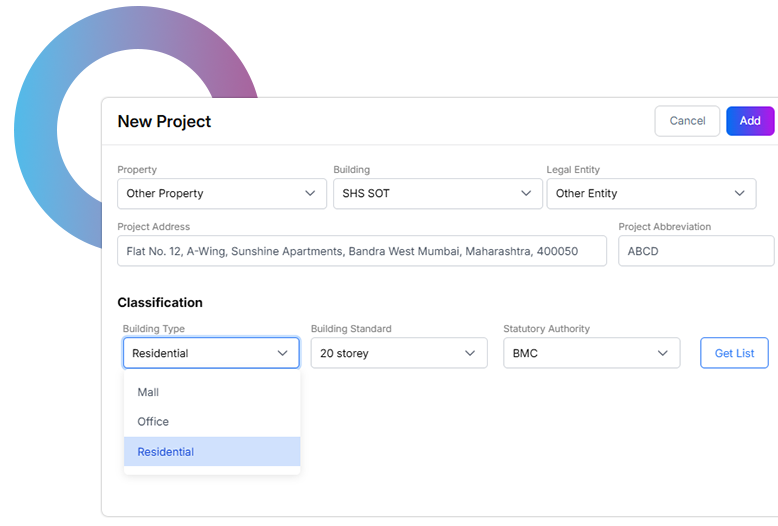Screen dimensions: 778x526
Task: Click the Building Type field showing Residential
Action: [x=200, y=353]
